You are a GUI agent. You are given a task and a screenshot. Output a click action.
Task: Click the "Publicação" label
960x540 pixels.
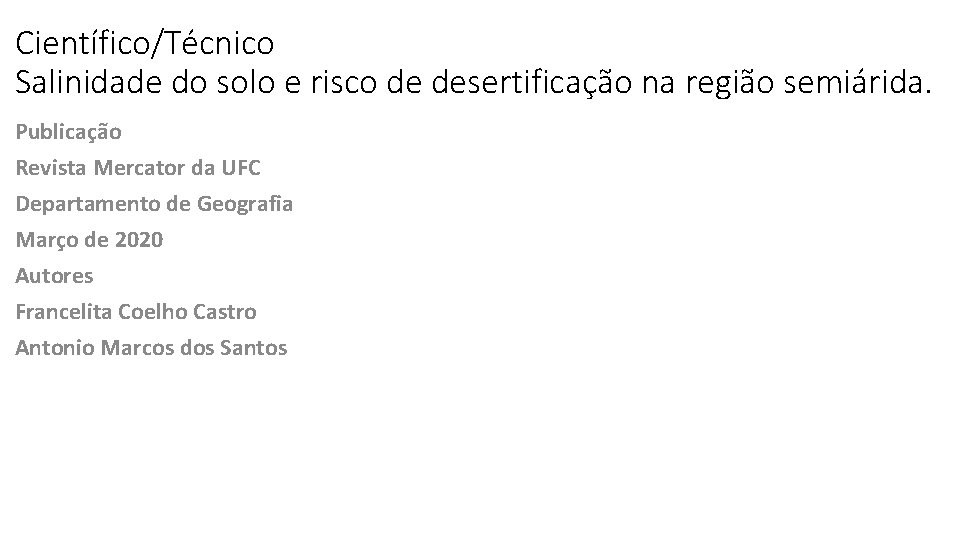pos(69,132)
